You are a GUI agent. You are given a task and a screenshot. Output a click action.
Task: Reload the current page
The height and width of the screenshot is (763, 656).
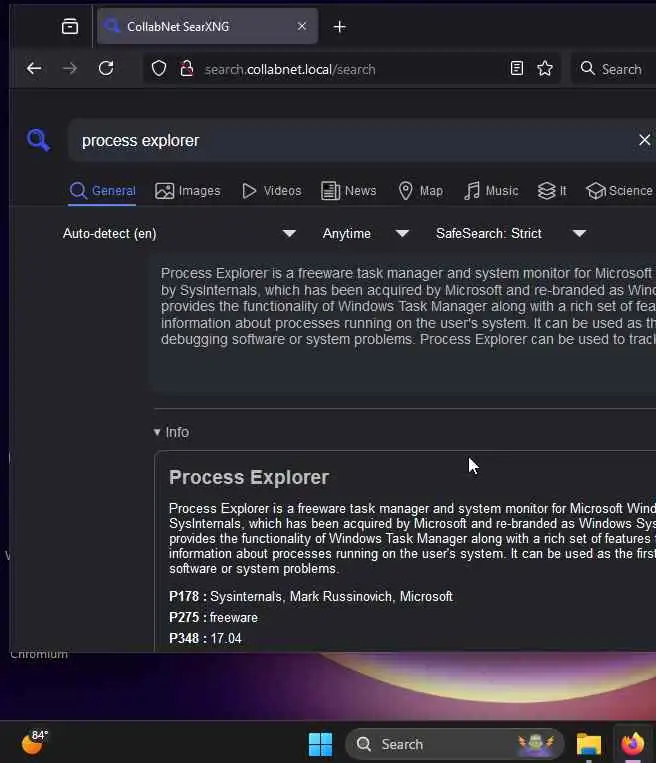point(106,69)
